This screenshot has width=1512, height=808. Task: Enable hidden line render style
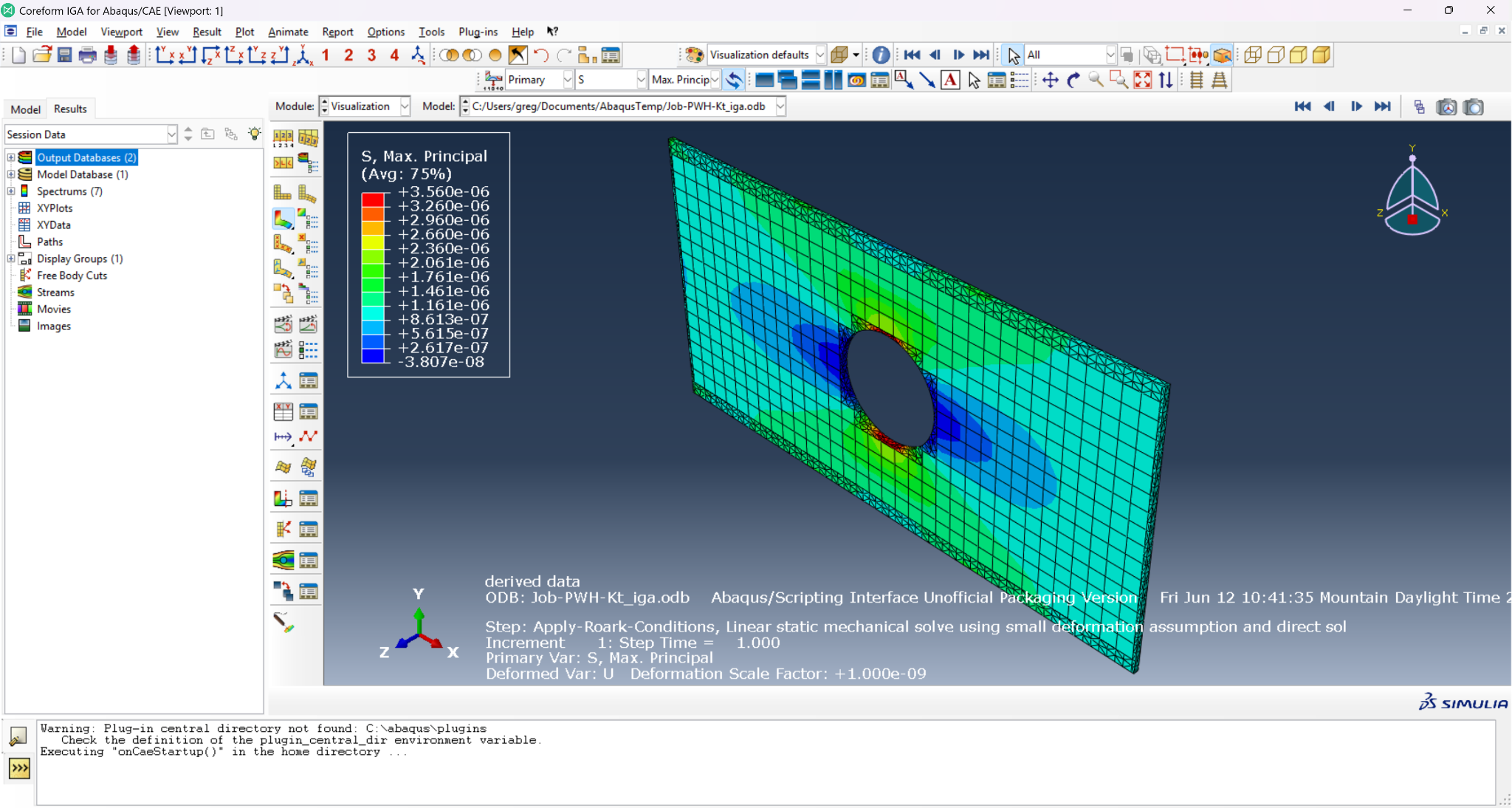click(x=1275, y=55)
